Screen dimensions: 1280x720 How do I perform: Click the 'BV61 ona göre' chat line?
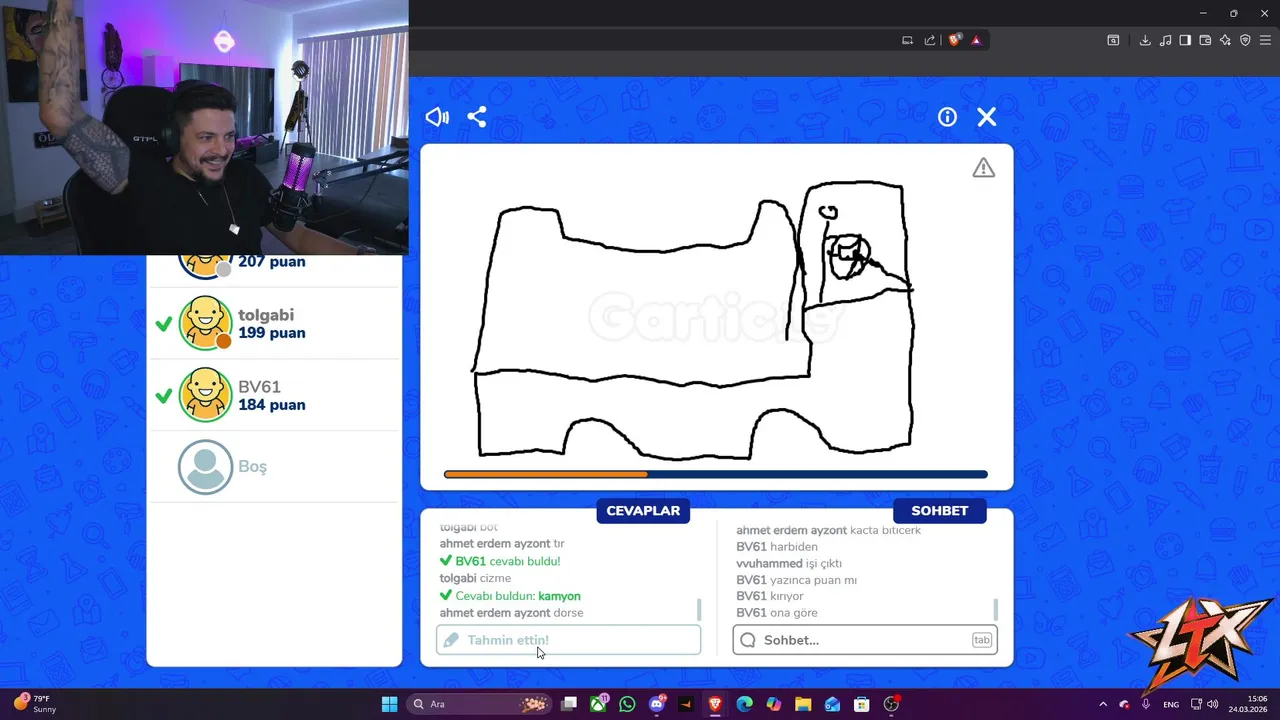click(x=777, y=613)
